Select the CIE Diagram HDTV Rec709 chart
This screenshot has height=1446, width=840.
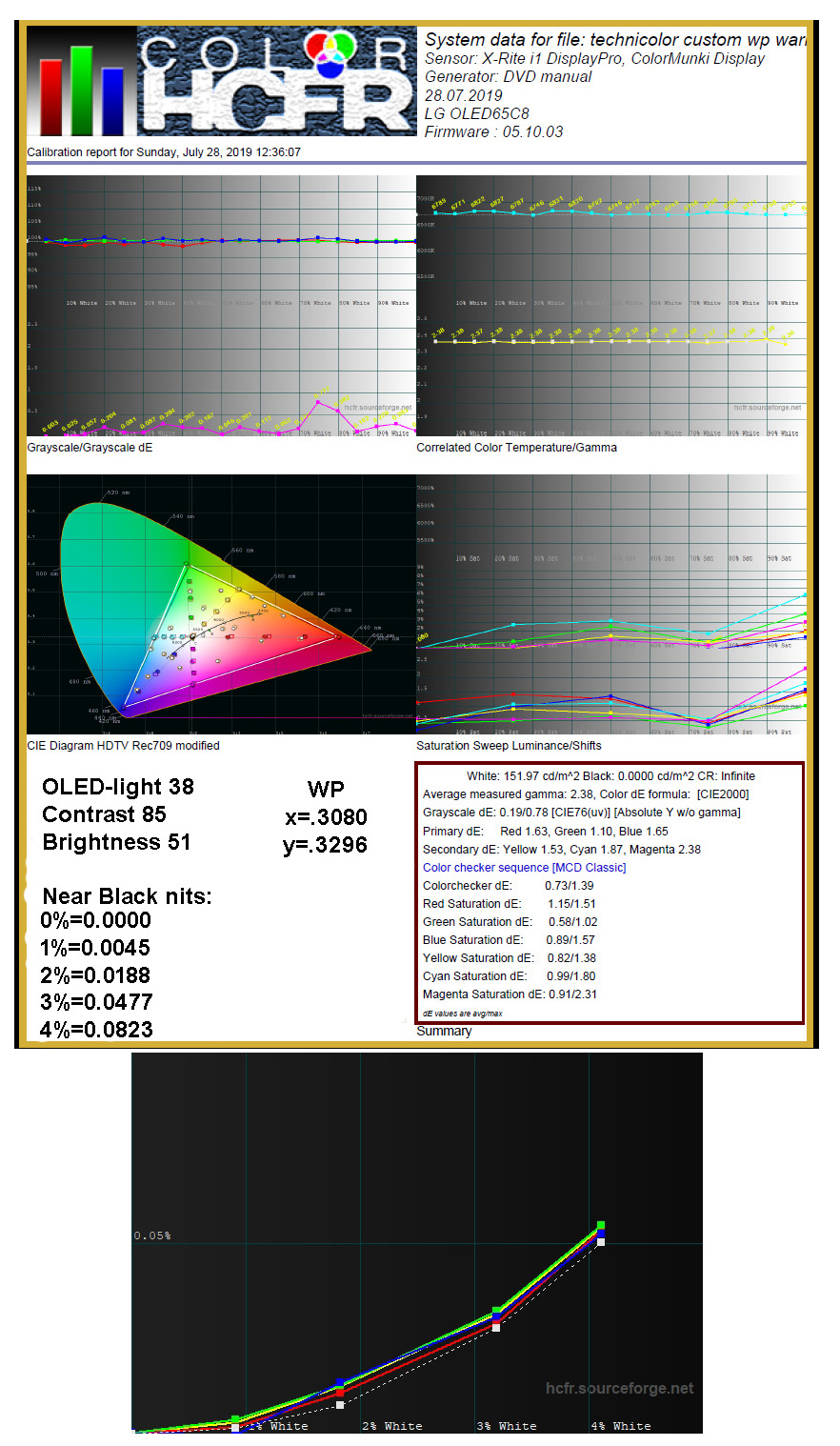pos(221,604)
